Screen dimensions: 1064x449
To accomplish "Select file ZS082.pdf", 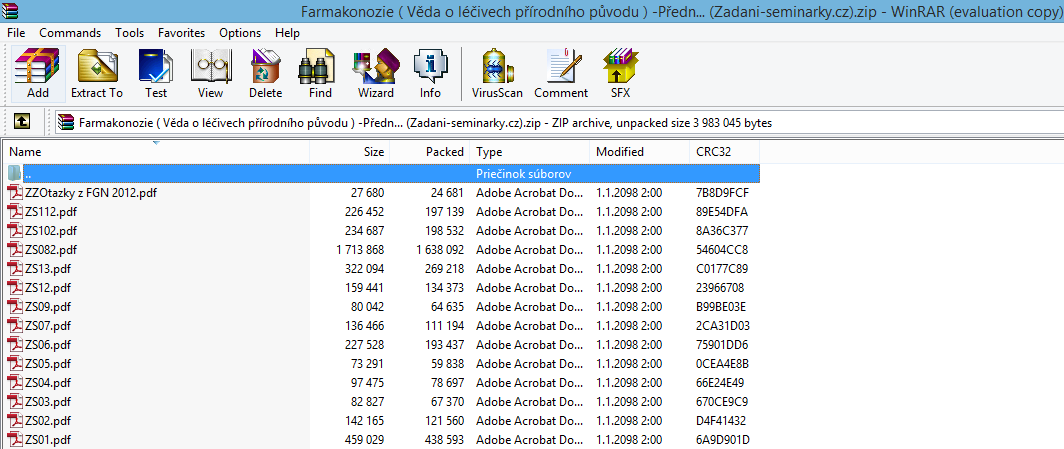I will tap(52, 250).
